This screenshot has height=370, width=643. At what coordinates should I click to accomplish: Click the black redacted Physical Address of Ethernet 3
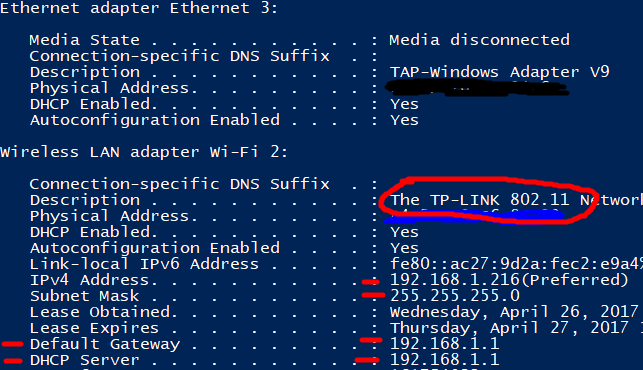click(477, 88)
